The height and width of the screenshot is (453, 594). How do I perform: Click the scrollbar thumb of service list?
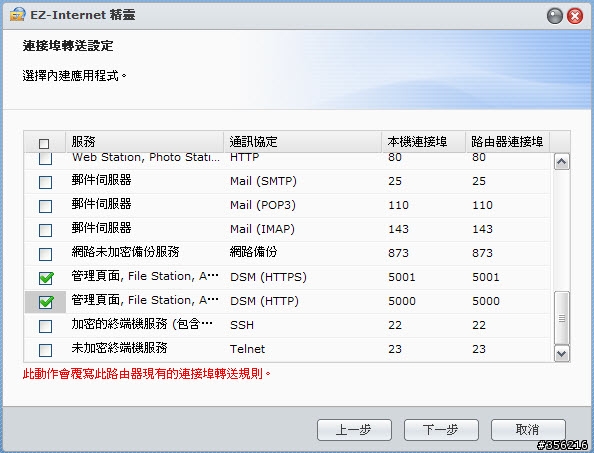pyautogui.click(x=561, y=318)
